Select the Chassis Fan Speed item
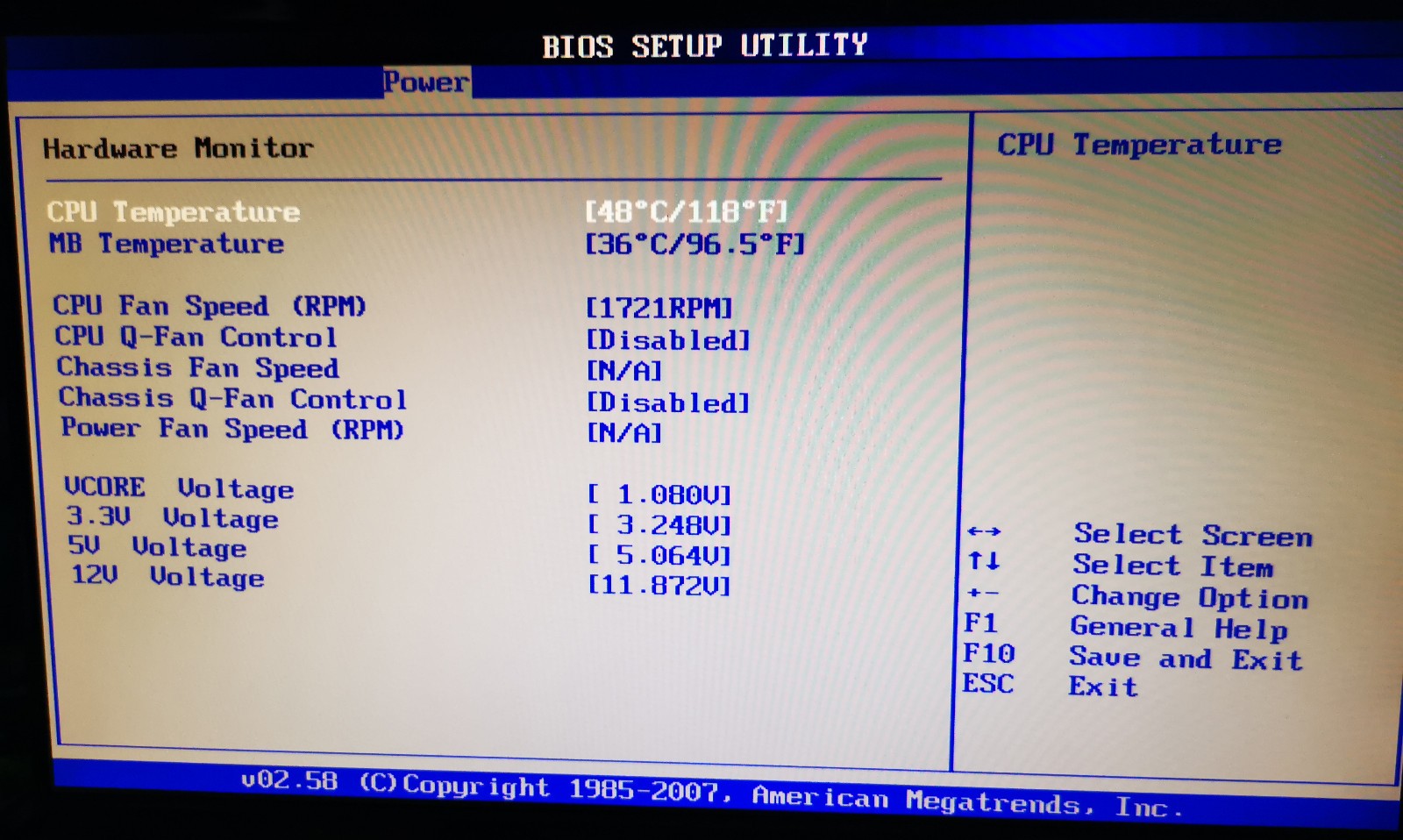Screen dimensions: 1403x840 click(196, 368)
